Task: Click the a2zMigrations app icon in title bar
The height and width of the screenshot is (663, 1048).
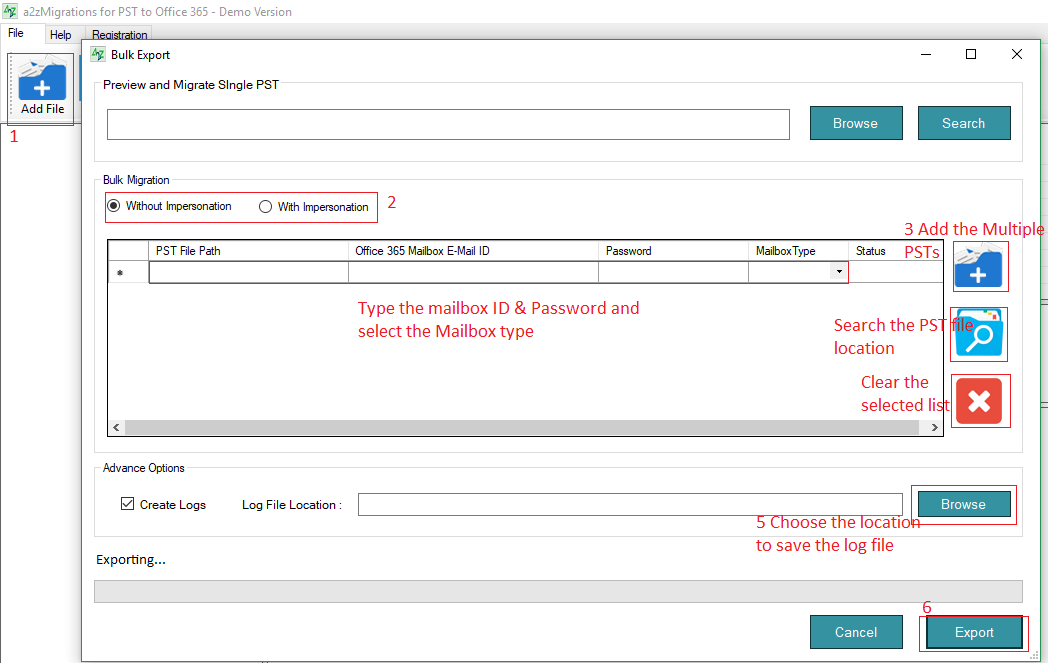Action: point(11,12)
